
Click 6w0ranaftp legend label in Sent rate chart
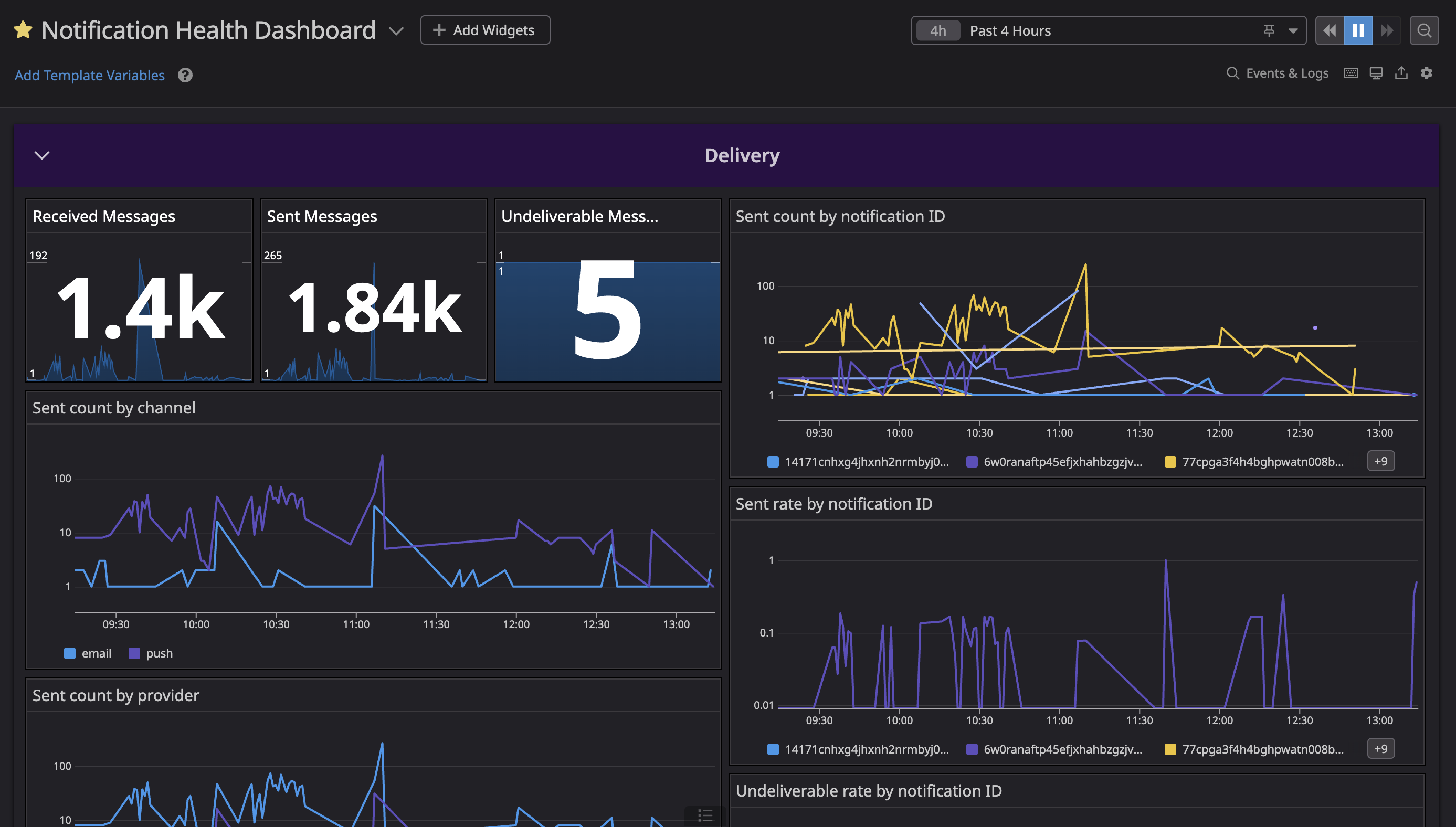pyautogui.click(x=1063, y=749)
